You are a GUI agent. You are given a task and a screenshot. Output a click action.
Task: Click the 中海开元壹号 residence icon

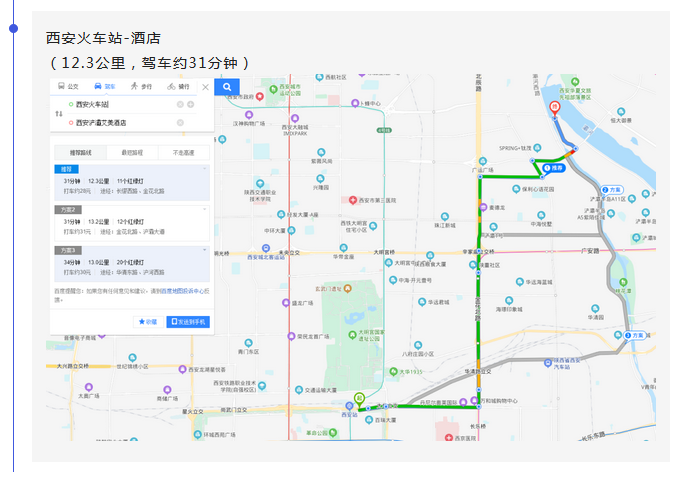tap(393, 280)
